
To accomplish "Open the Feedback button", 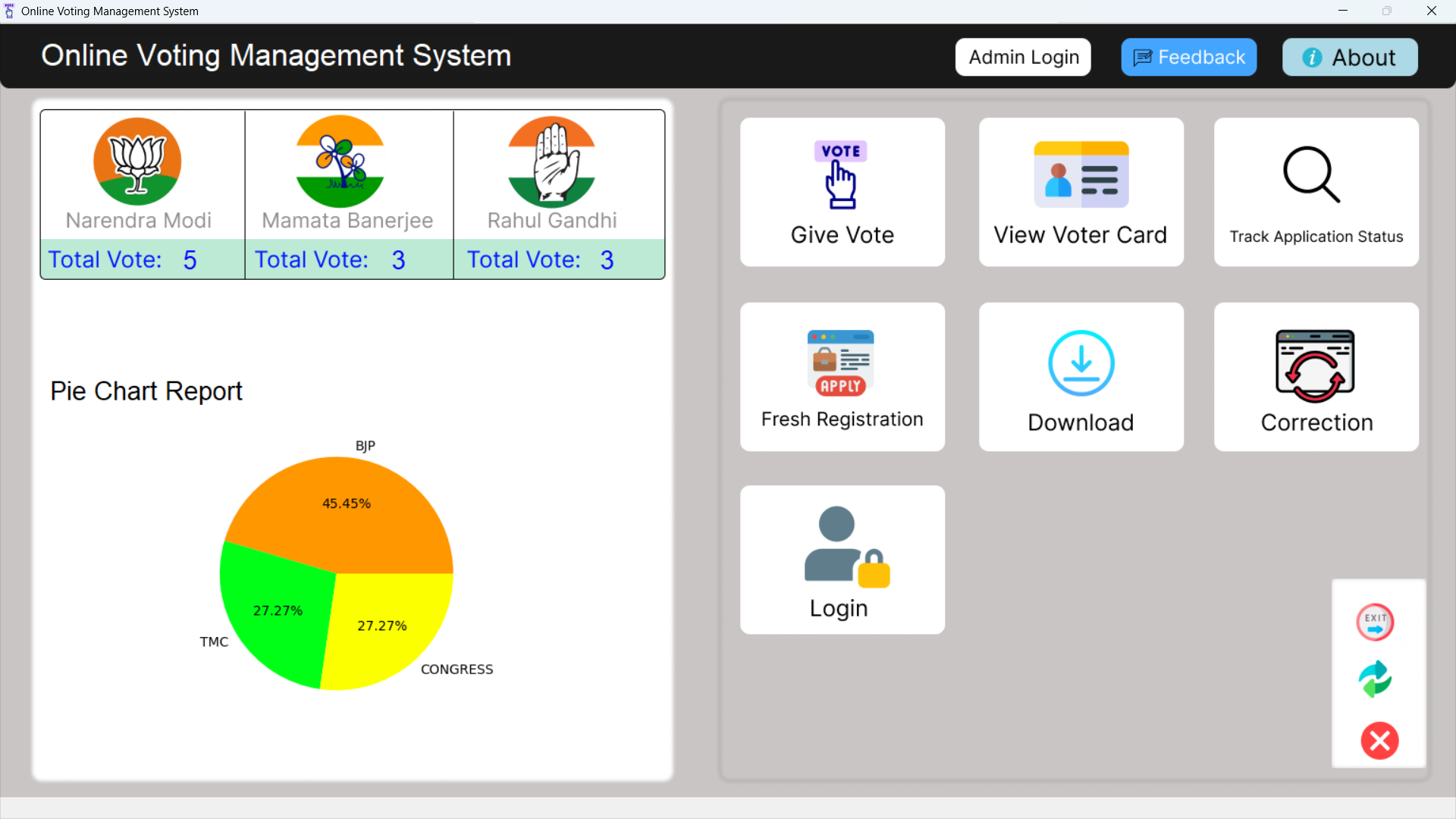I will tap(1188, 57).
